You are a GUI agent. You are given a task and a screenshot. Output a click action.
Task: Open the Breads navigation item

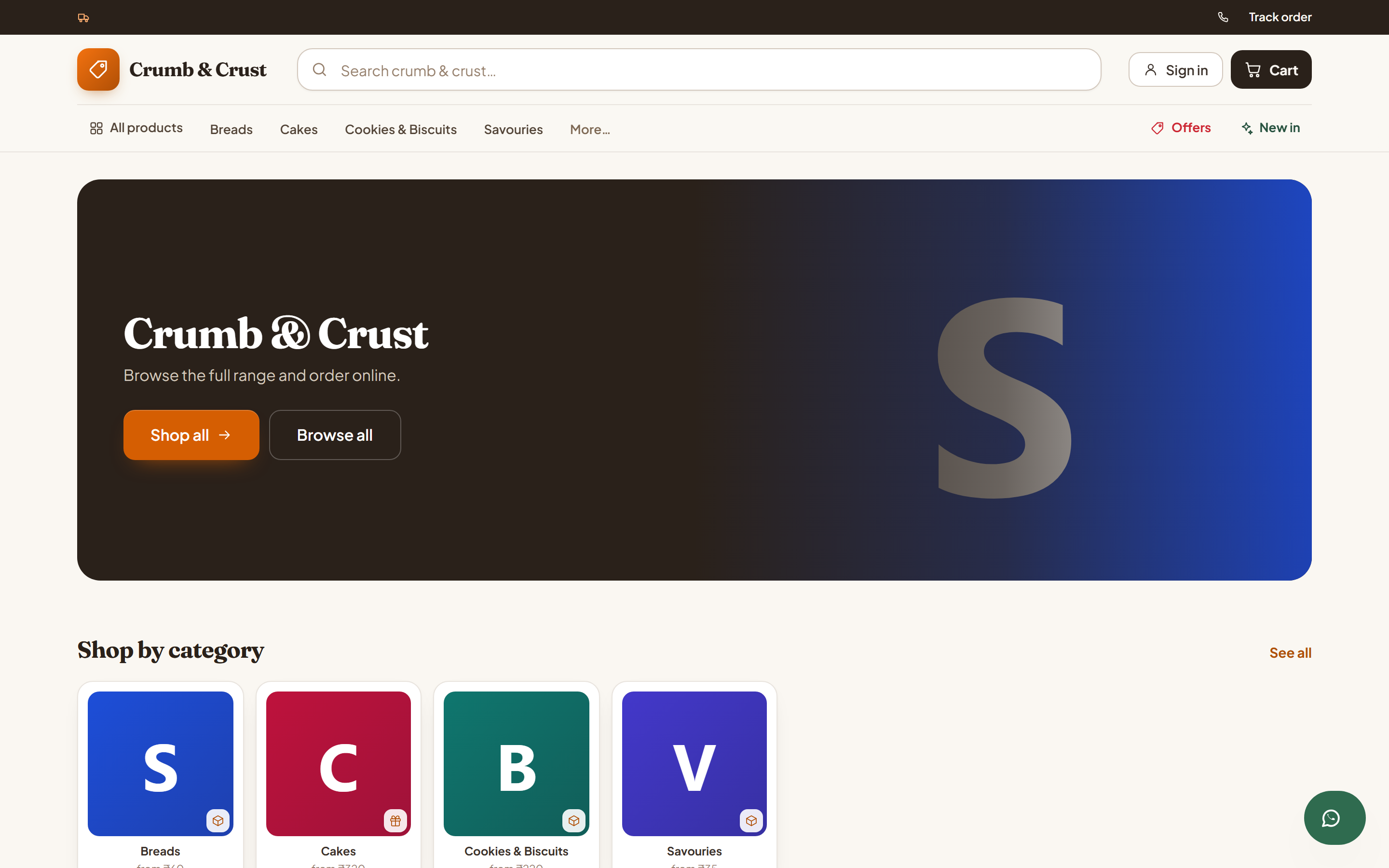(x=231, y=129)
